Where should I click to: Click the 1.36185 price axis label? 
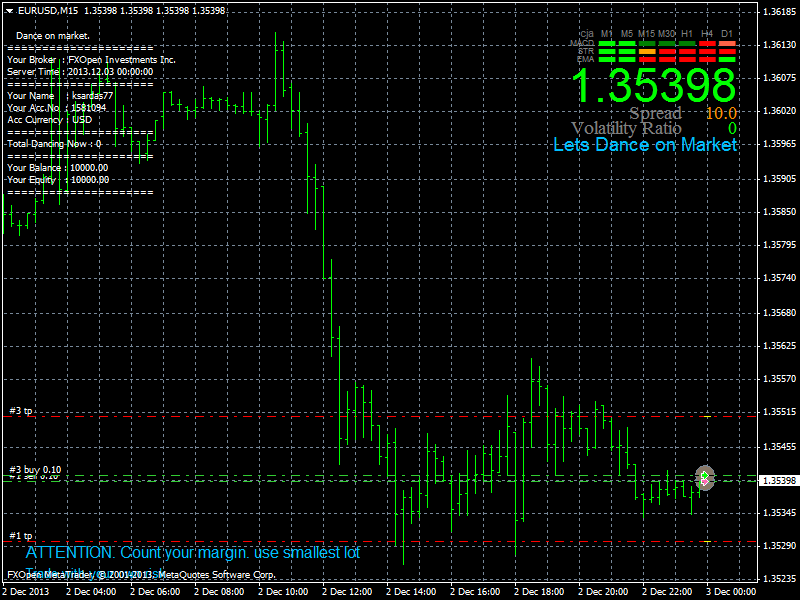779,11
